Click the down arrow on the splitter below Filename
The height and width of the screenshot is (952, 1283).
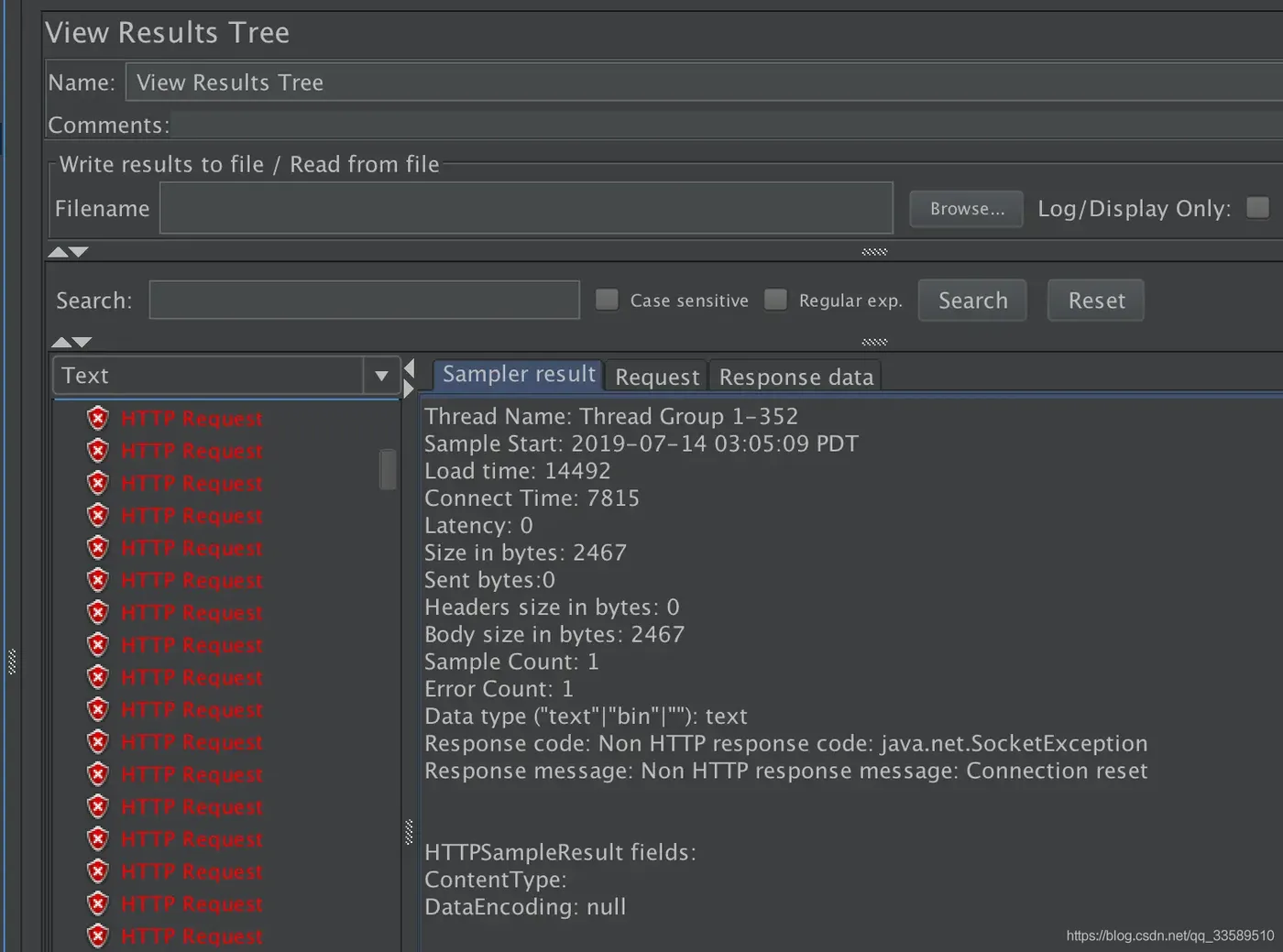79,252
